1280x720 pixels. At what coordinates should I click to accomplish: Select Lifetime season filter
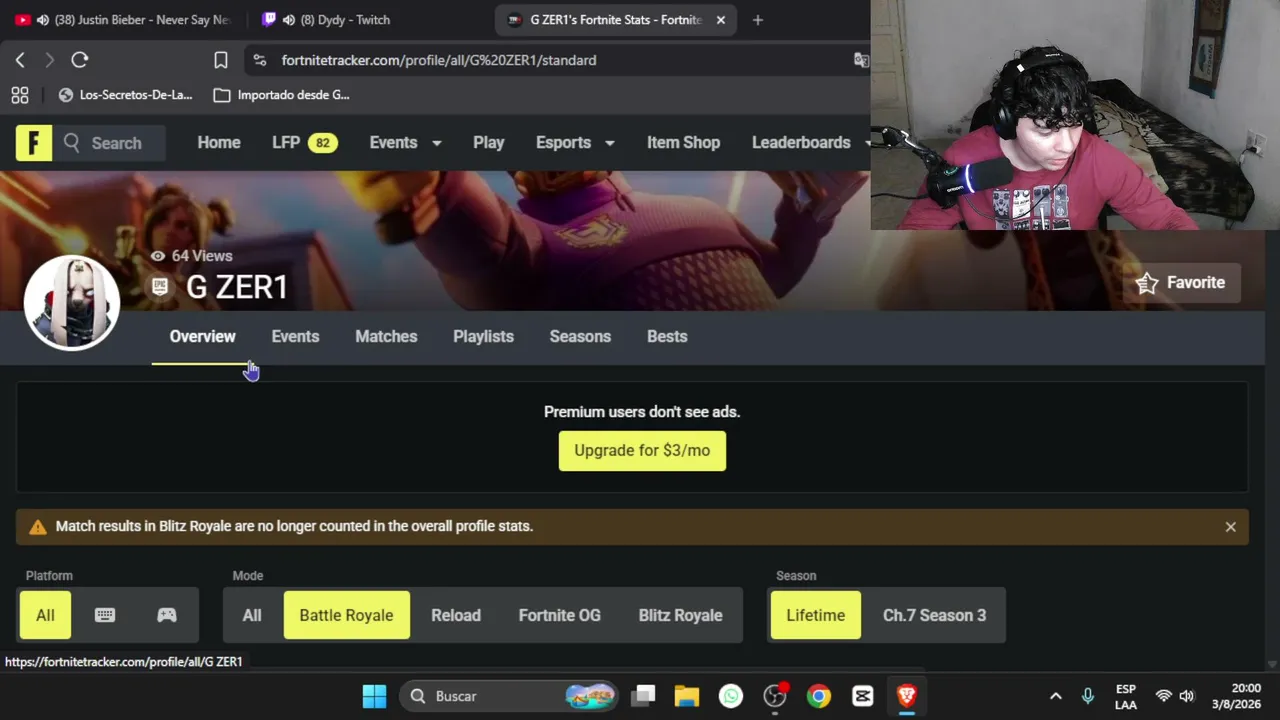pos(815,615)
